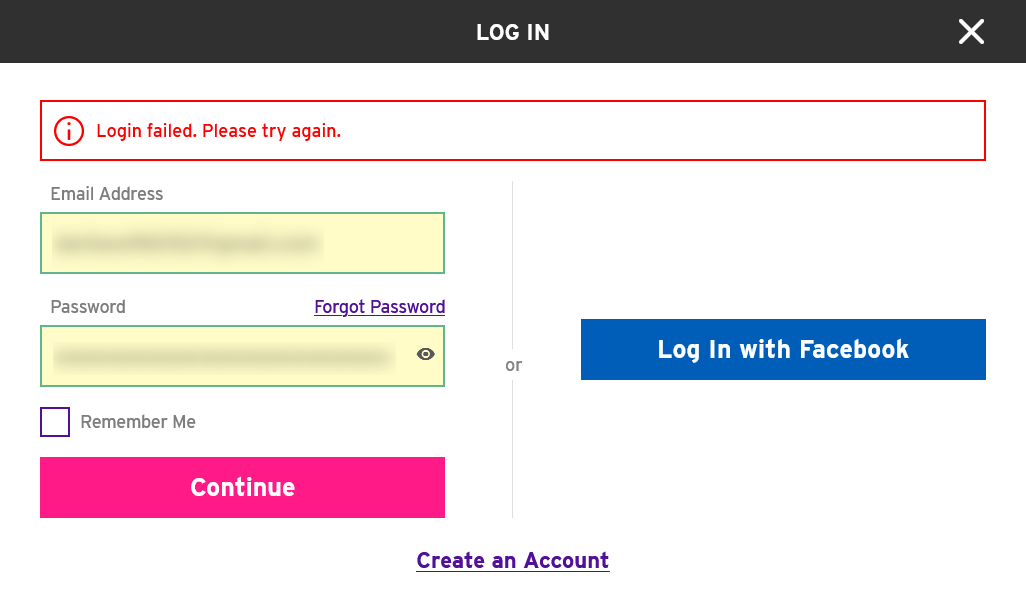Click inside the Password field
This screenshot has height=603, width=1026.
tap(220, 356)
